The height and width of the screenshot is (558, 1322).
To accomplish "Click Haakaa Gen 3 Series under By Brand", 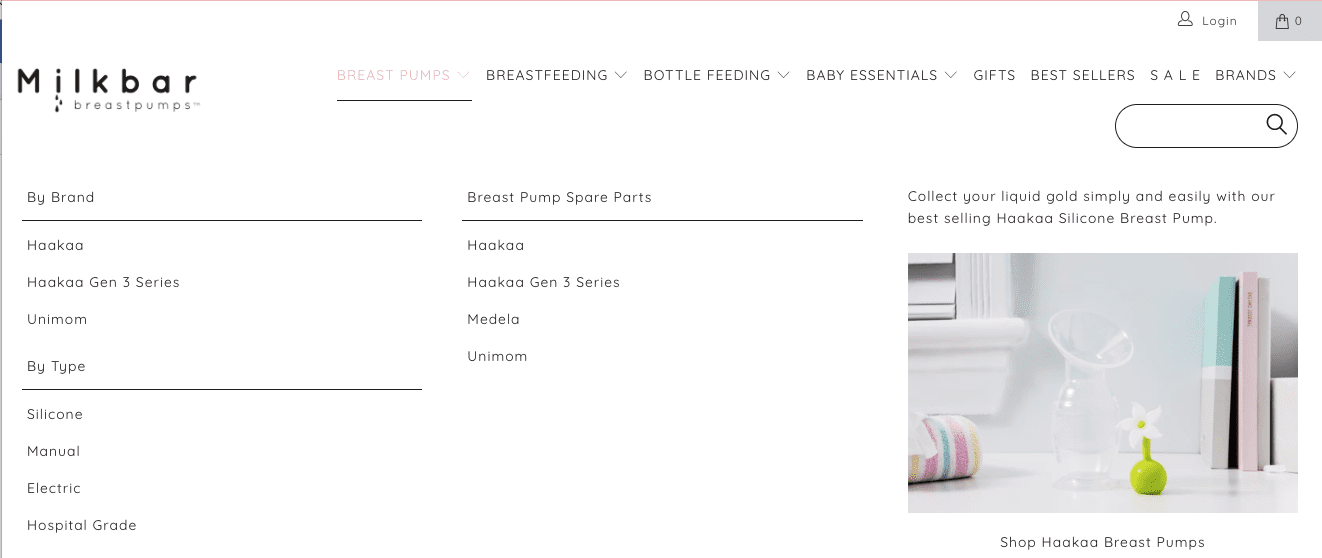I will [103, 282].
